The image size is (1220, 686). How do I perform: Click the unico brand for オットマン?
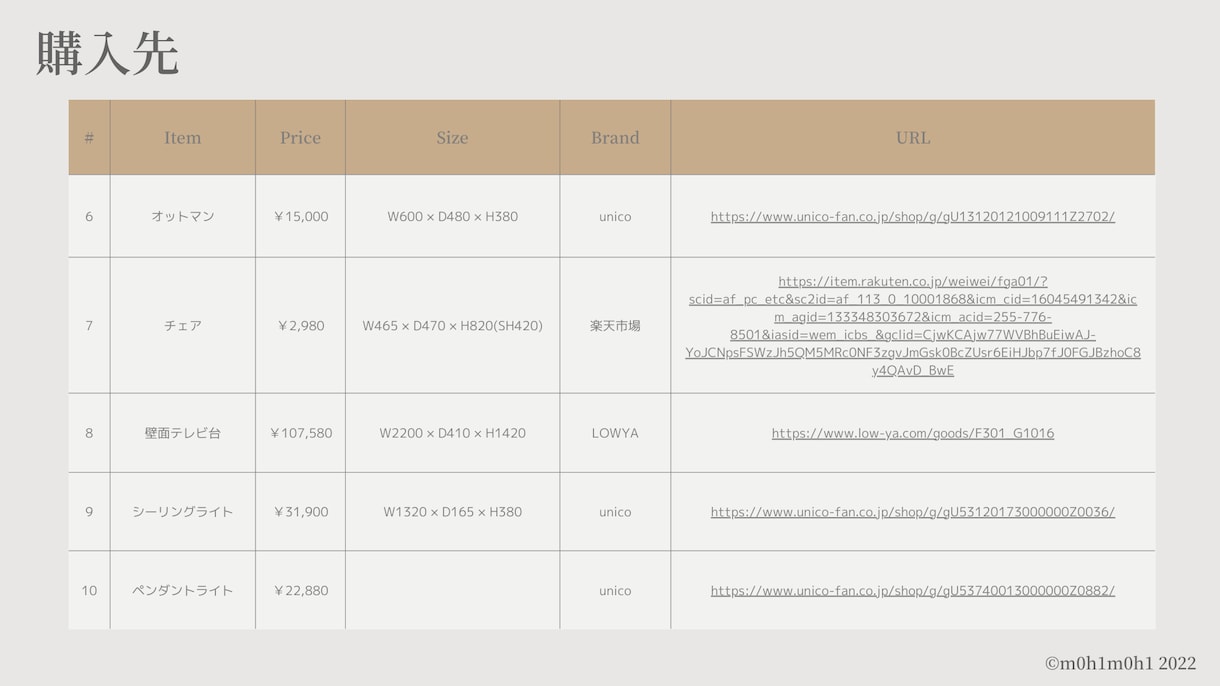pos(615,216)
